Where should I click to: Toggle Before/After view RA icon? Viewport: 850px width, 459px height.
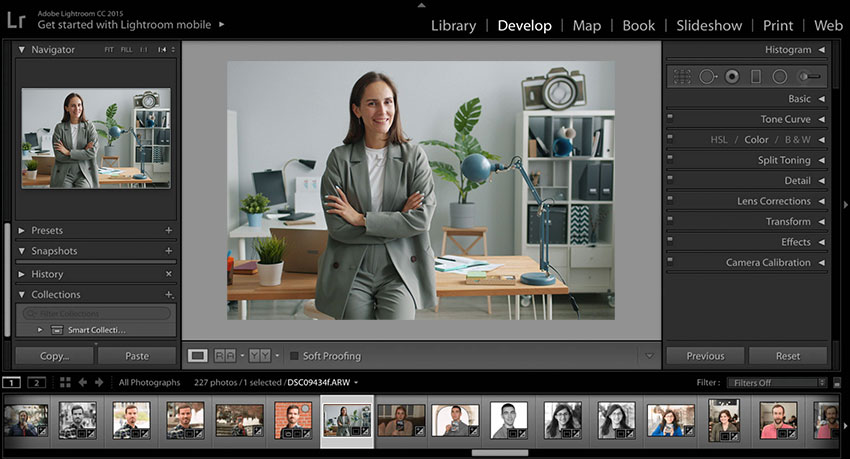pos(225,355)
